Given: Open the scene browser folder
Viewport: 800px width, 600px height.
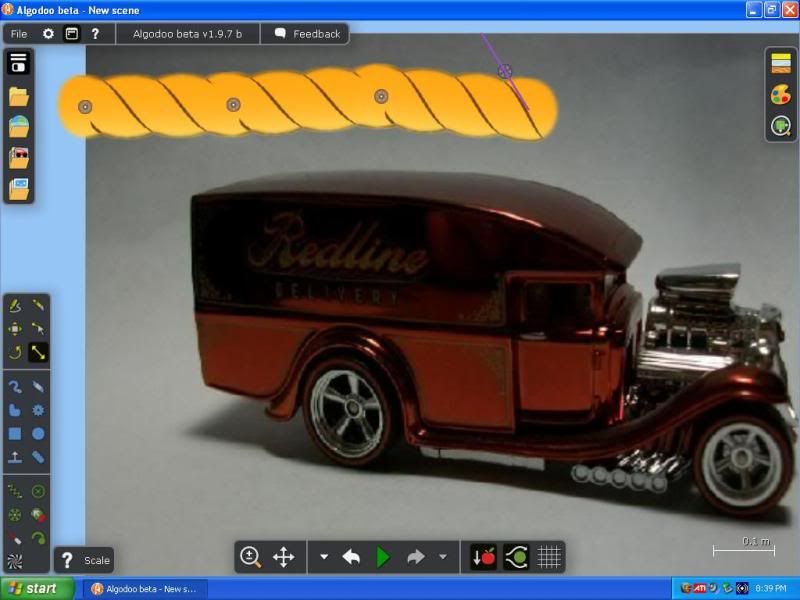Looking at the screenshot, I should [19, 97].
